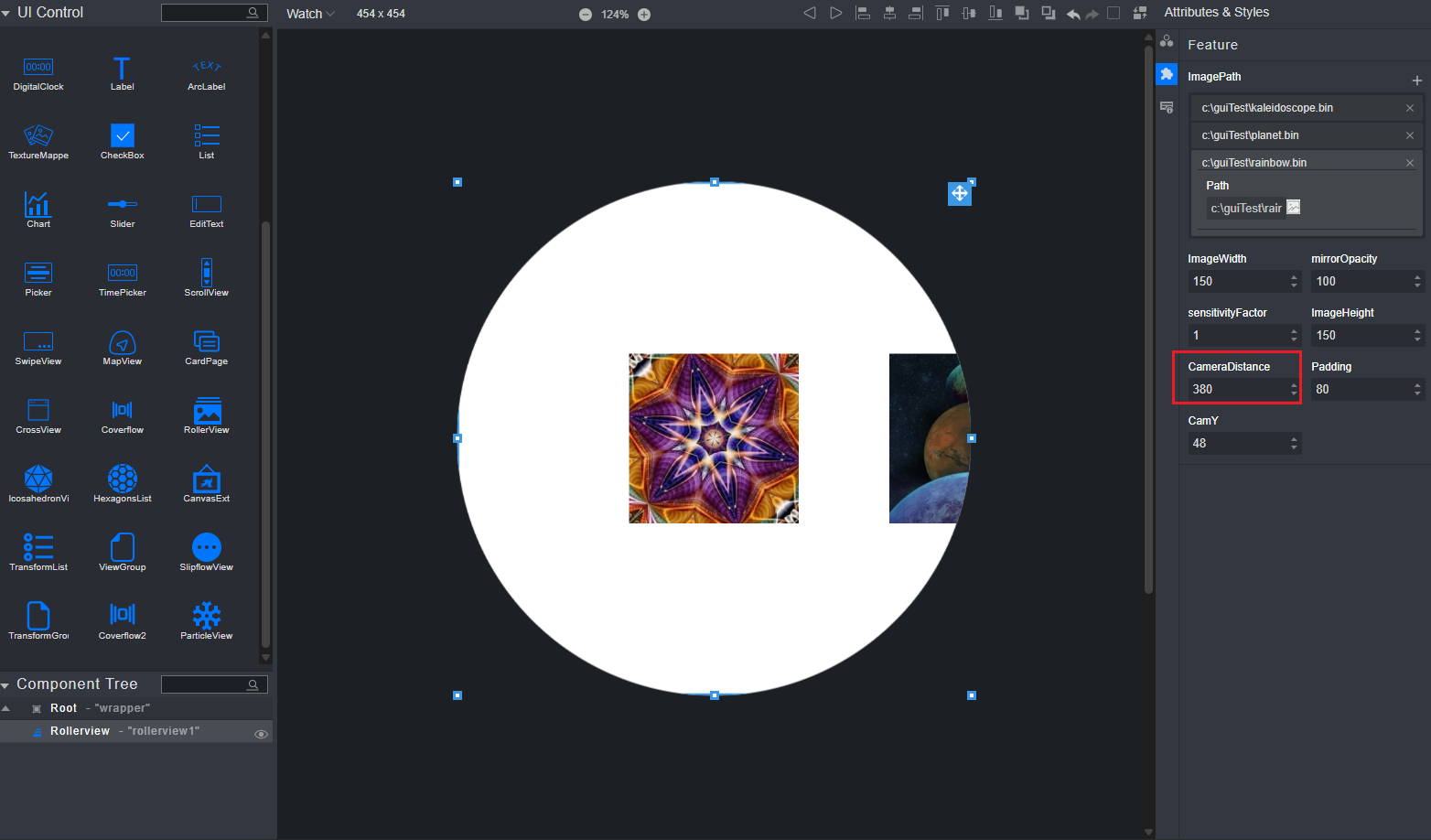Collapse the Component Tree section
Screen dimensions: 1431x840
tap(5, 685)
